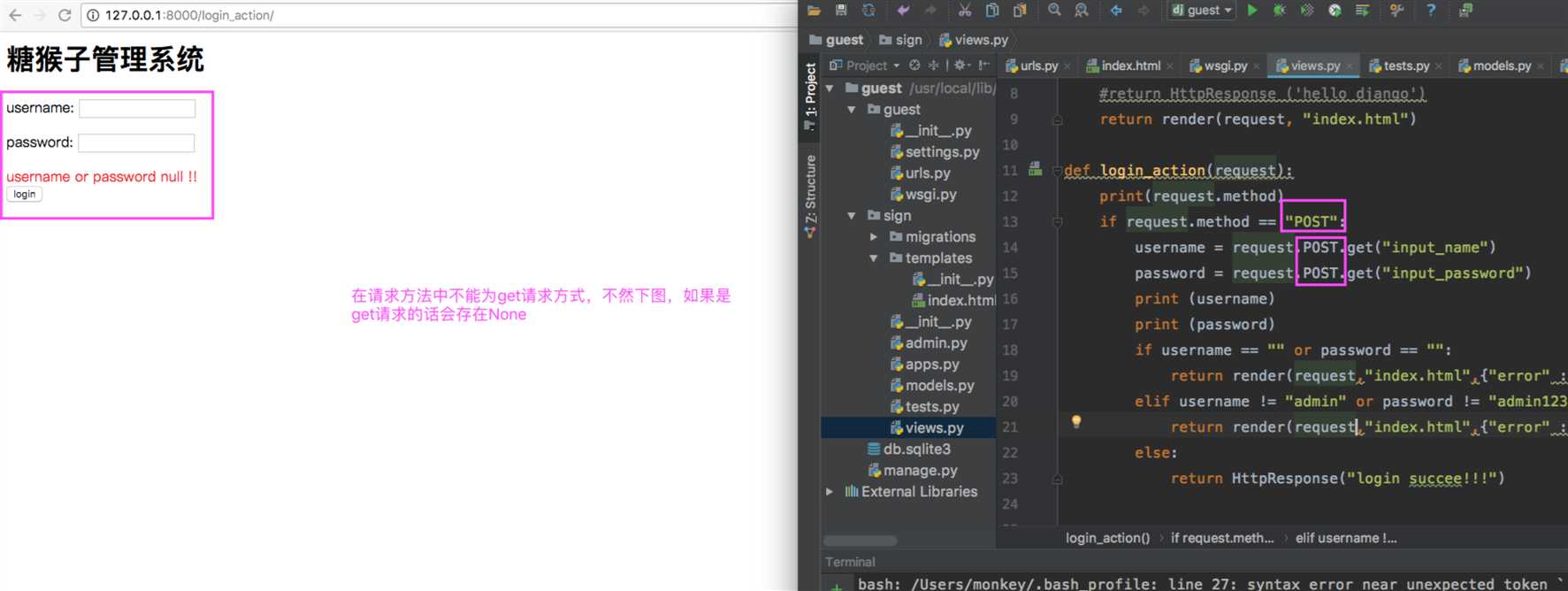This screenshot has height=591, width=1568.
Task: Select db.sqlite3 in the project tree
Action: [x=909, y=449]
